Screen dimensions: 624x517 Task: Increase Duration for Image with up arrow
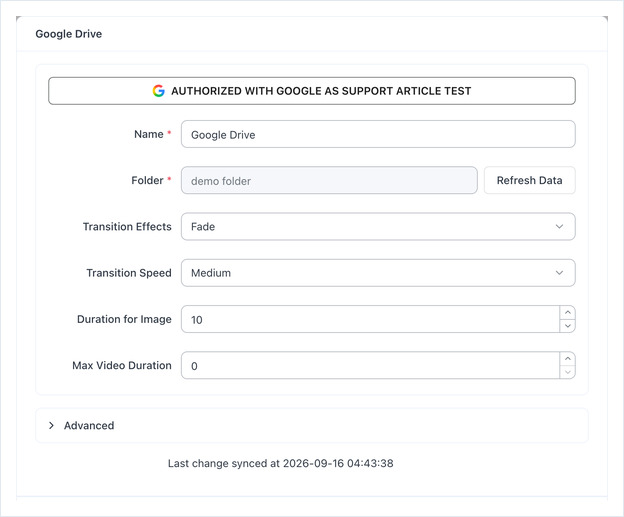(x=567, y=312)
